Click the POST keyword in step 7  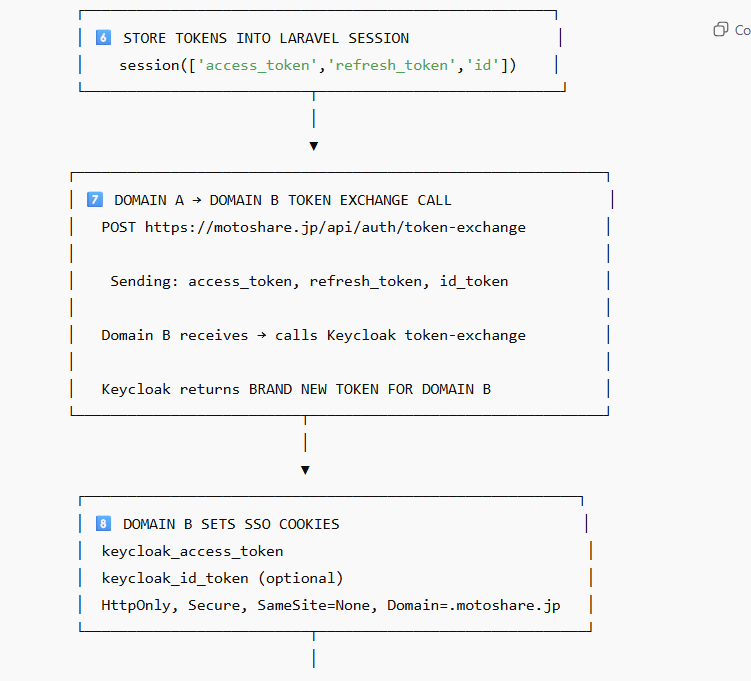[119, 227]
